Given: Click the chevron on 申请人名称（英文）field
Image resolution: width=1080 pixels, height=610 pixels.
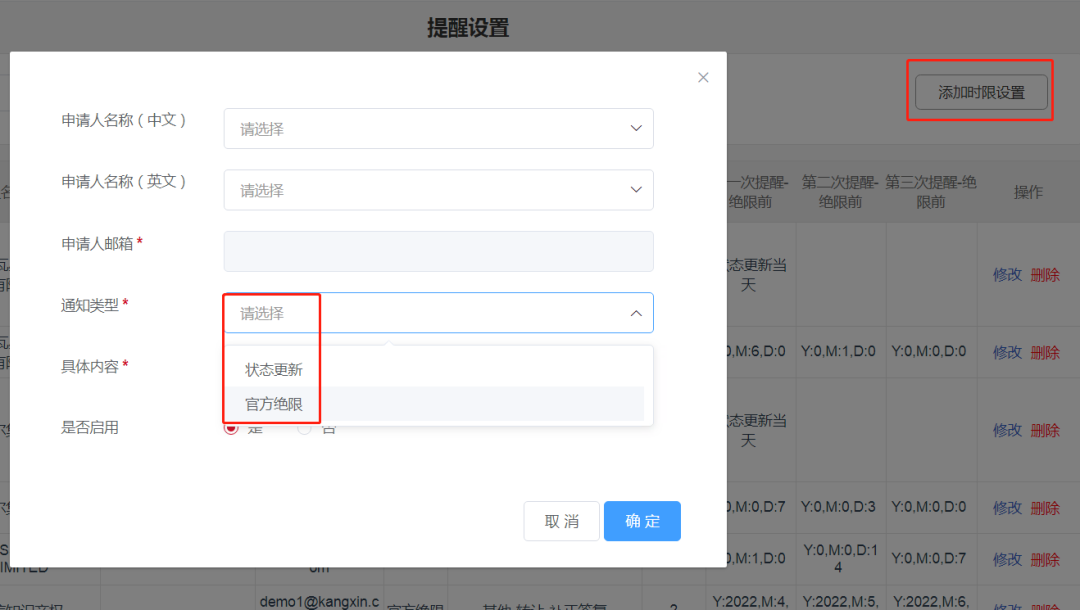Looking at the screenshot, I should point(635,190).
